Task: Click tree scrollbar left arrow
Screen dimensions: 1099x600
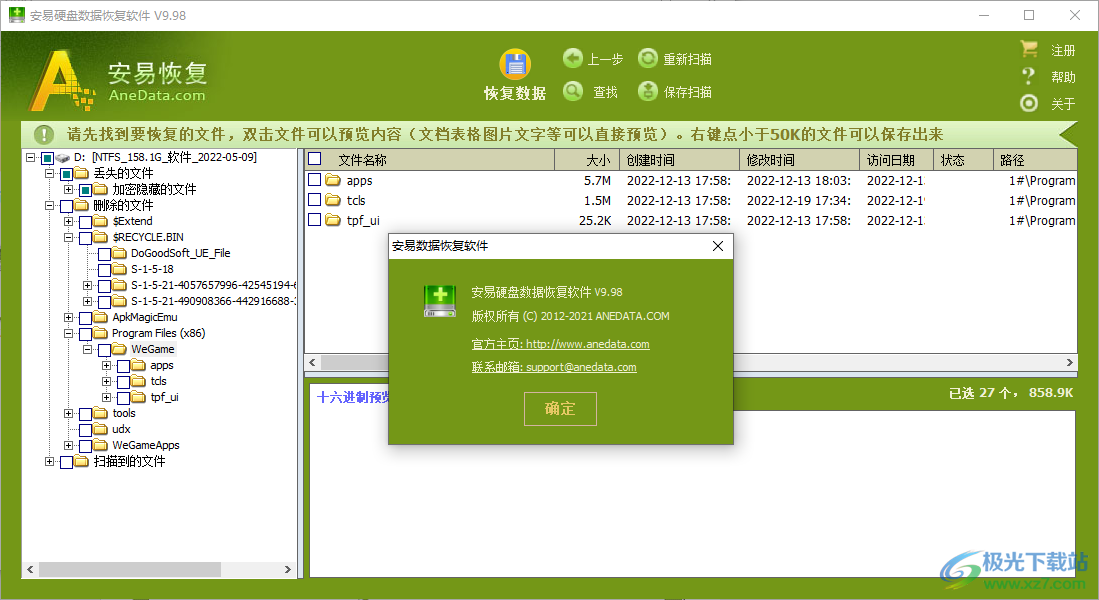Action: click(30, 570)
